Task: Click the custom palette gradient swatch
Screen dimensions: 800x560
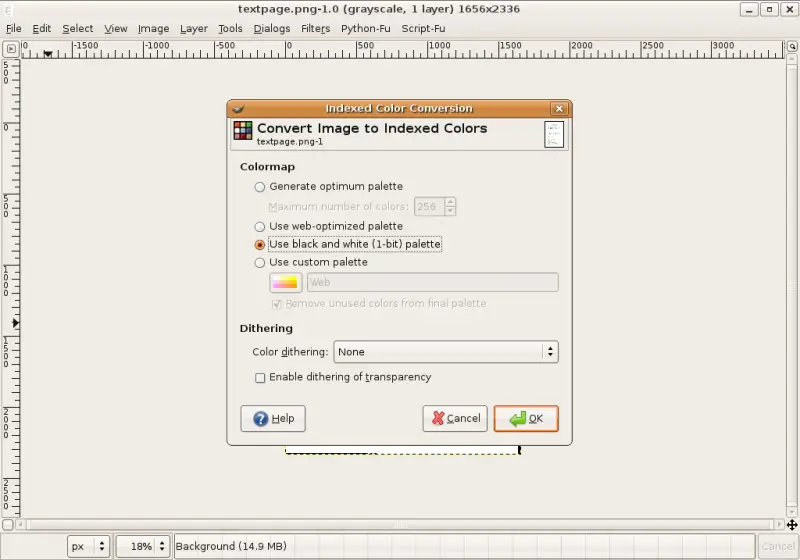Action: pos(285,283)
